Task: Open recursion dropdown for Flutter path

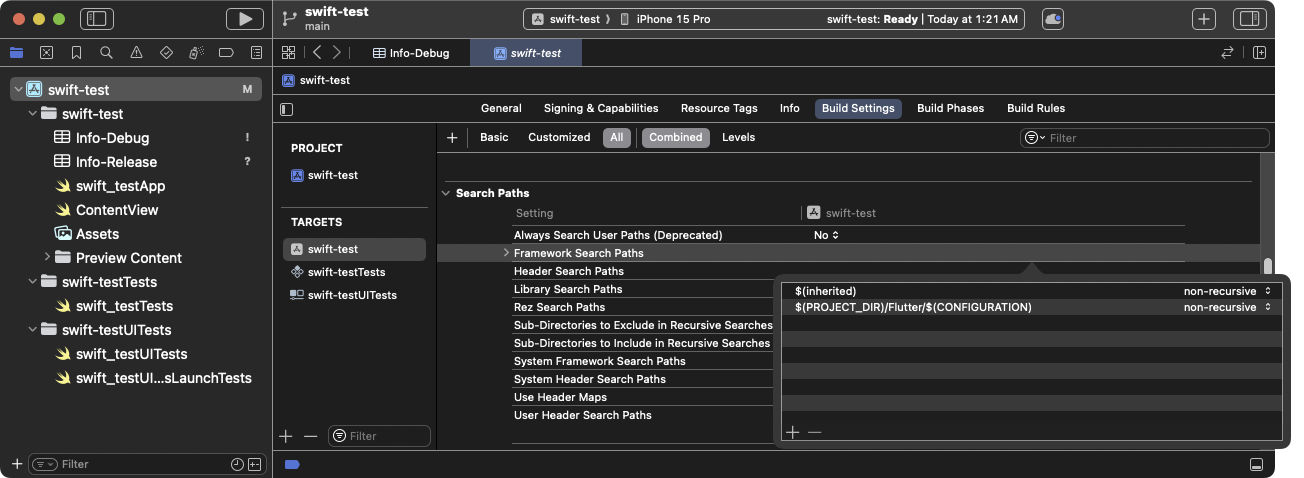Action: pos(1227,307)
